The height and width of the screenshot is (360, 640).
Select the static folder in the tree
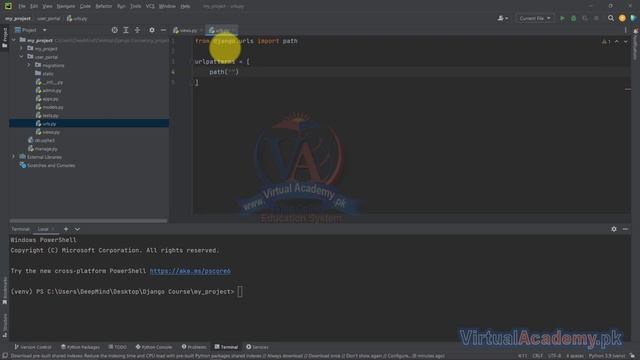coord(47,73)
